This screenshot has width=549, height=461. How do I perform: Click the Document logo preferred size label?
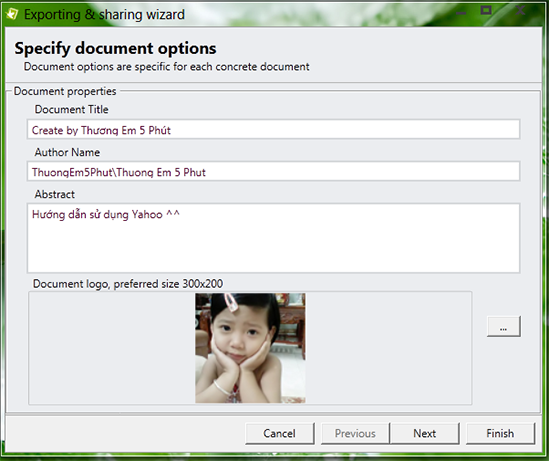click(128, 284)
